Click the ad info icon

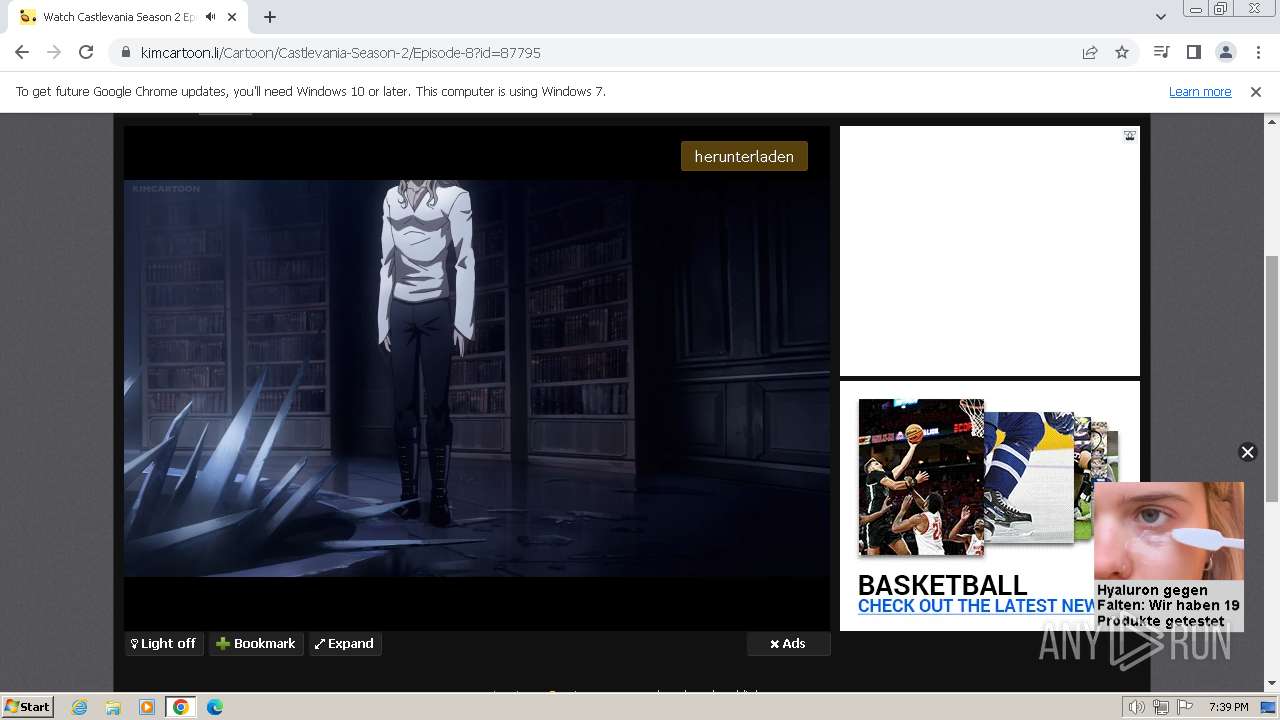tap(1129, 136)
